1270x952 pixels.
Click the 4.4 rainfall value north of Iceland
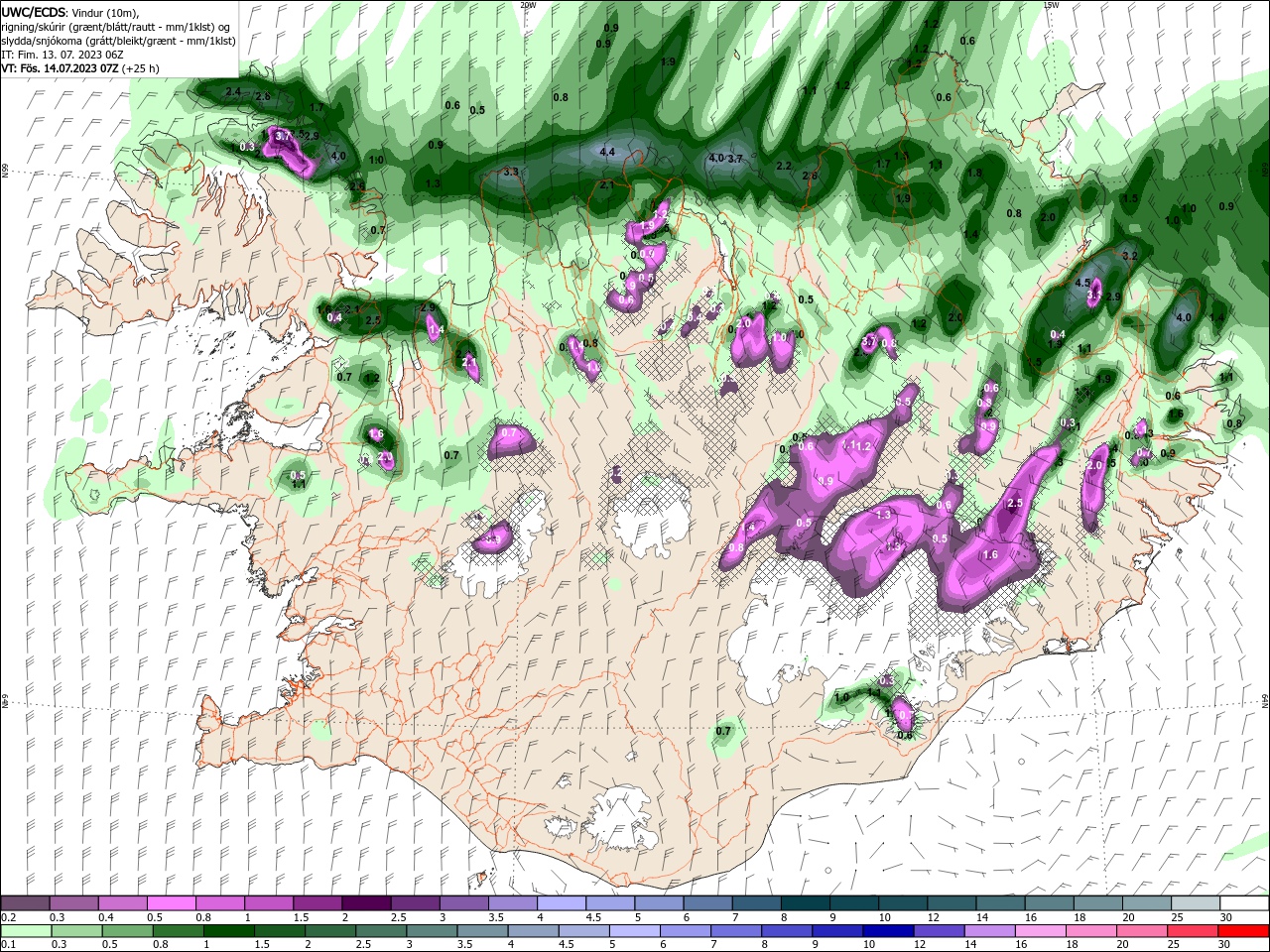click(x=608, y=153)
